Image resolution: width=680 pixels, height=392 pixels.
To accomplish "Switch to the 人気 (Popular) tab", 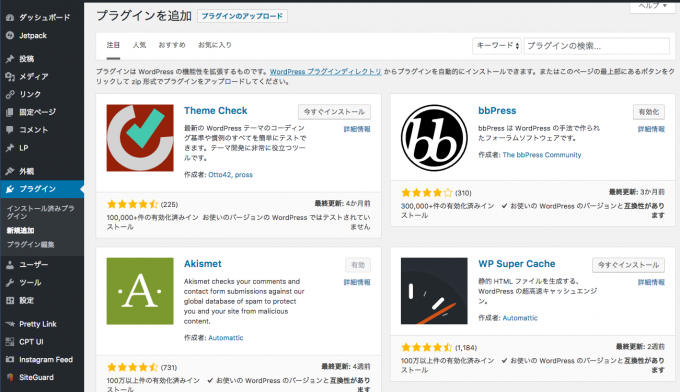I will pyautogui.click(x=139, y=45).
